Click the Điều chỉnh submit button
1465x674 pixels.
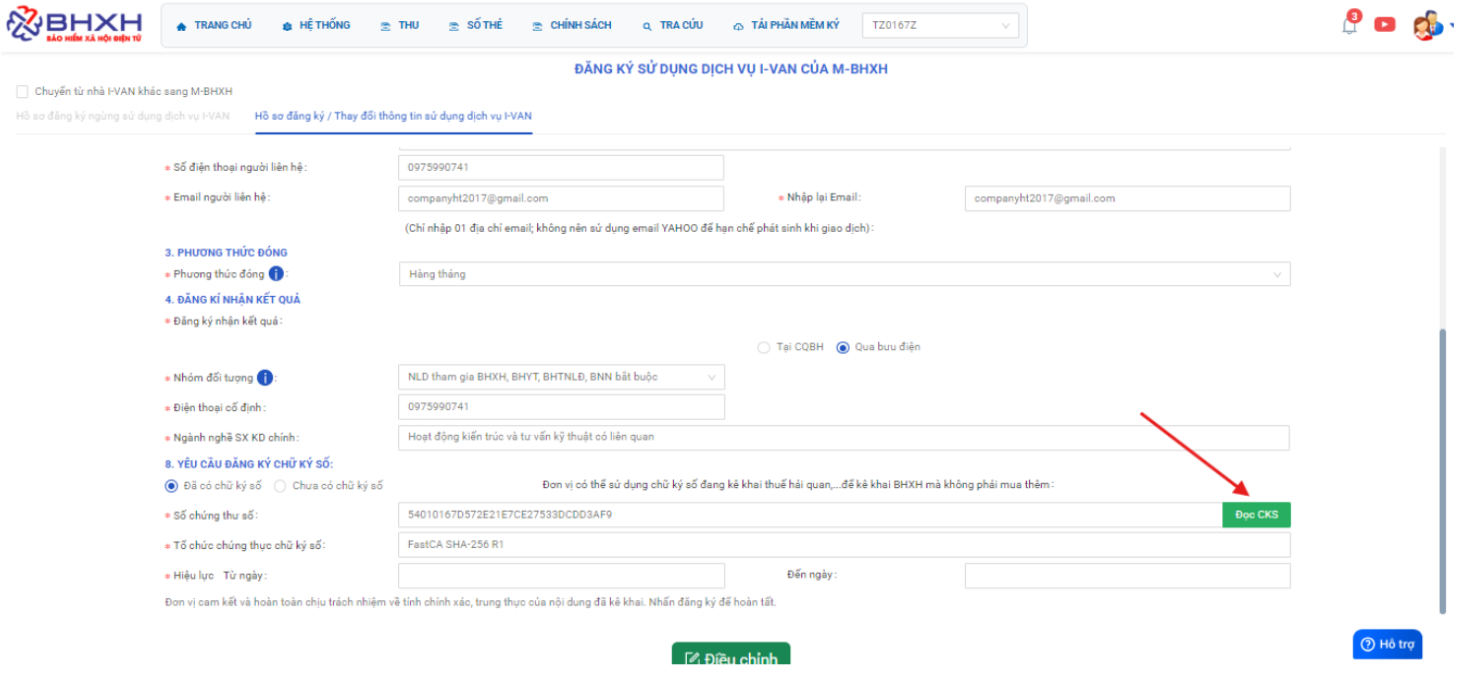tap(730, 657)
